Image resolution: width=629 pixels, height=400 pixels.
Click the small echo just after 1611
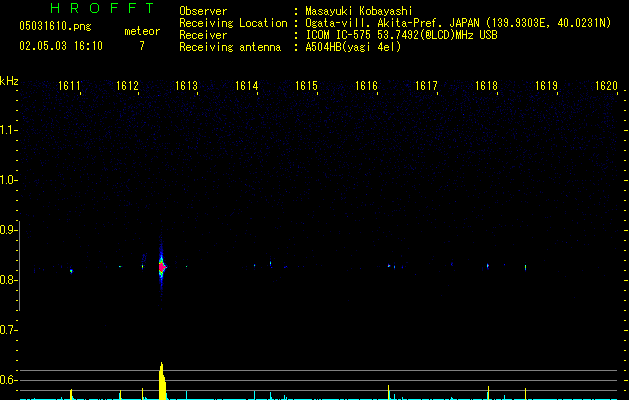[x=71, y=271]
